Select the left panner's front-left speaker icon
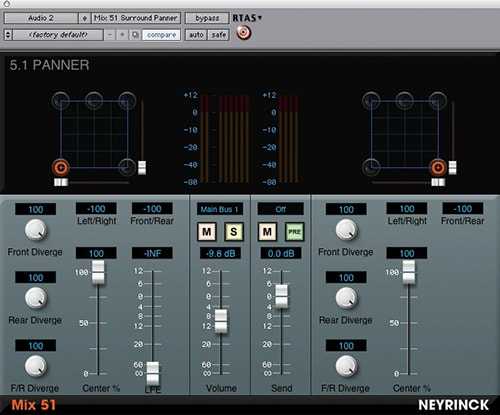 (x=61, y=100)
